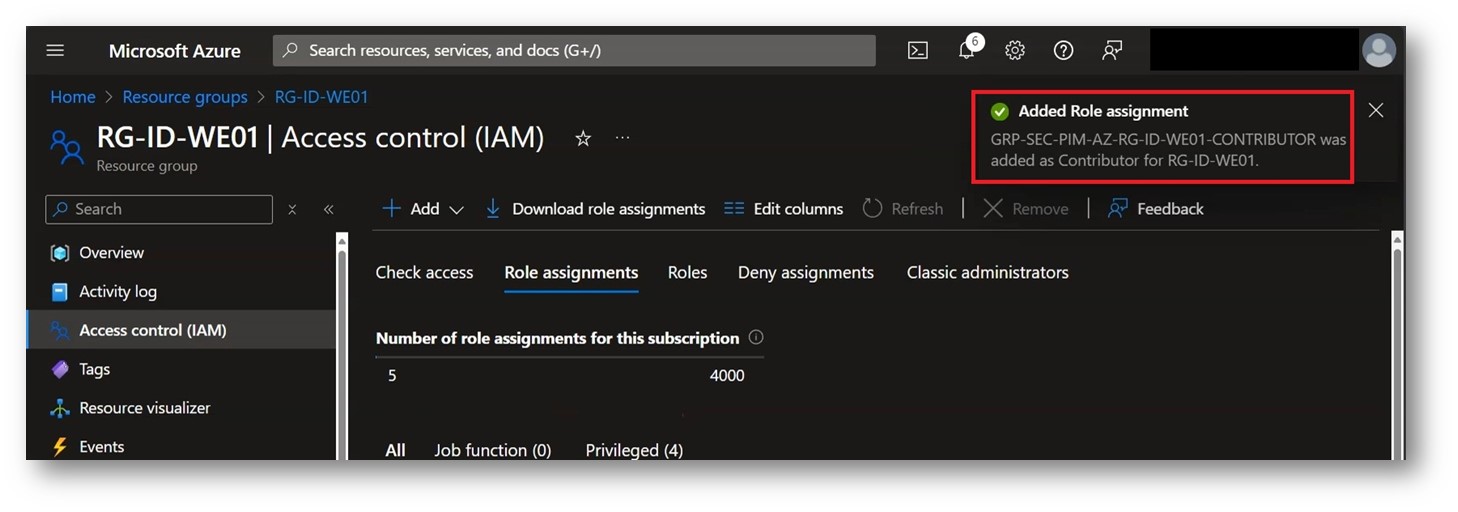Viewport: 1458px width, 512px height.
Task: Open portal settings gear icon
Action: tap(1015, 51)
